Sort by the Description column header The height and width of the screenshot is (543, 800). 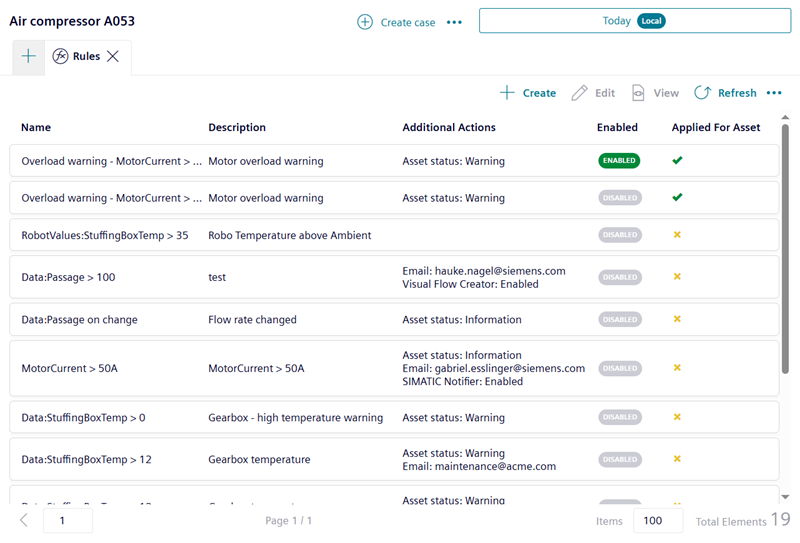click(x=237, y=127)
